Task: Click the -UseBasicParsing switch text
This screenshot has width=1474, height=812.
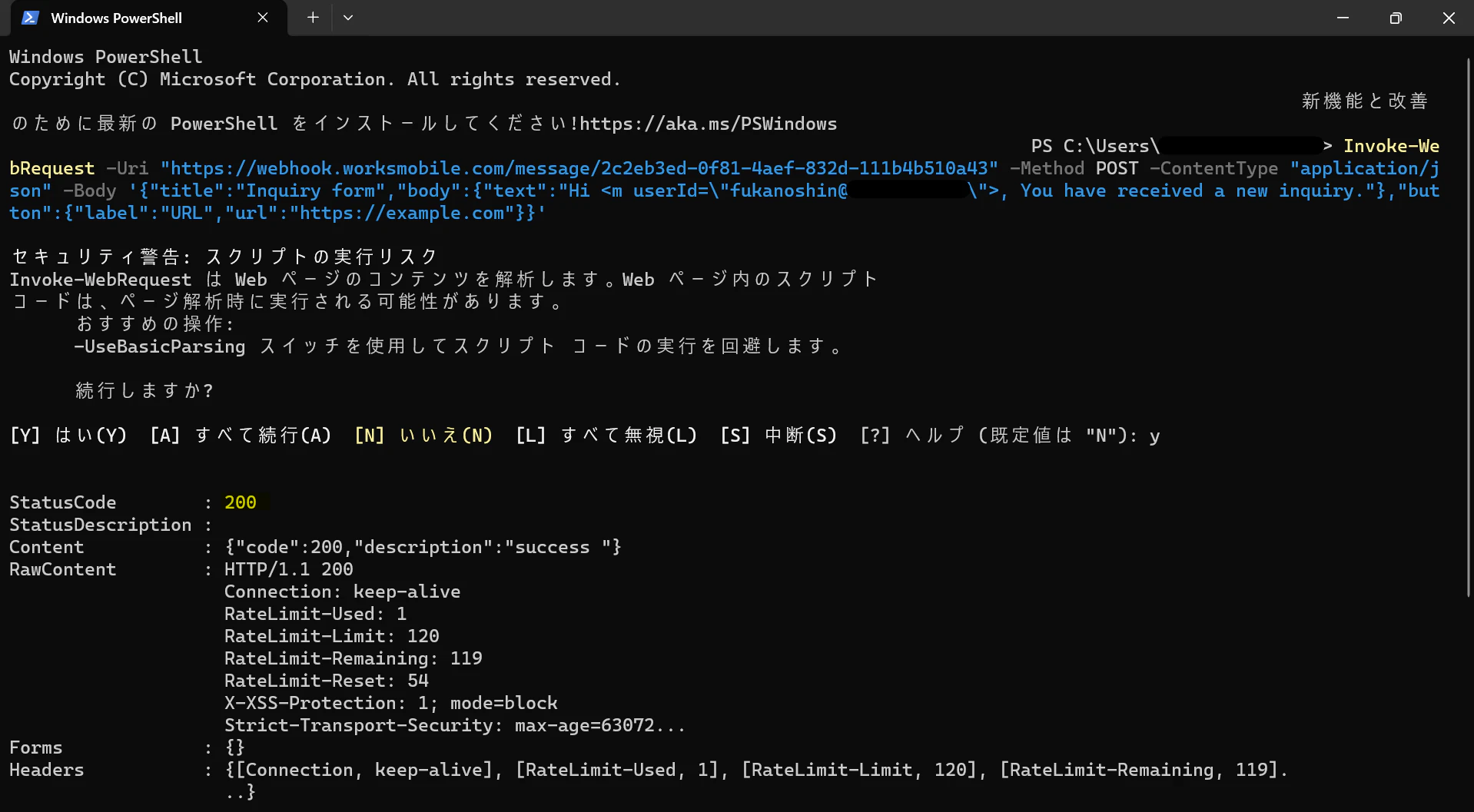Action: point(160,346)
